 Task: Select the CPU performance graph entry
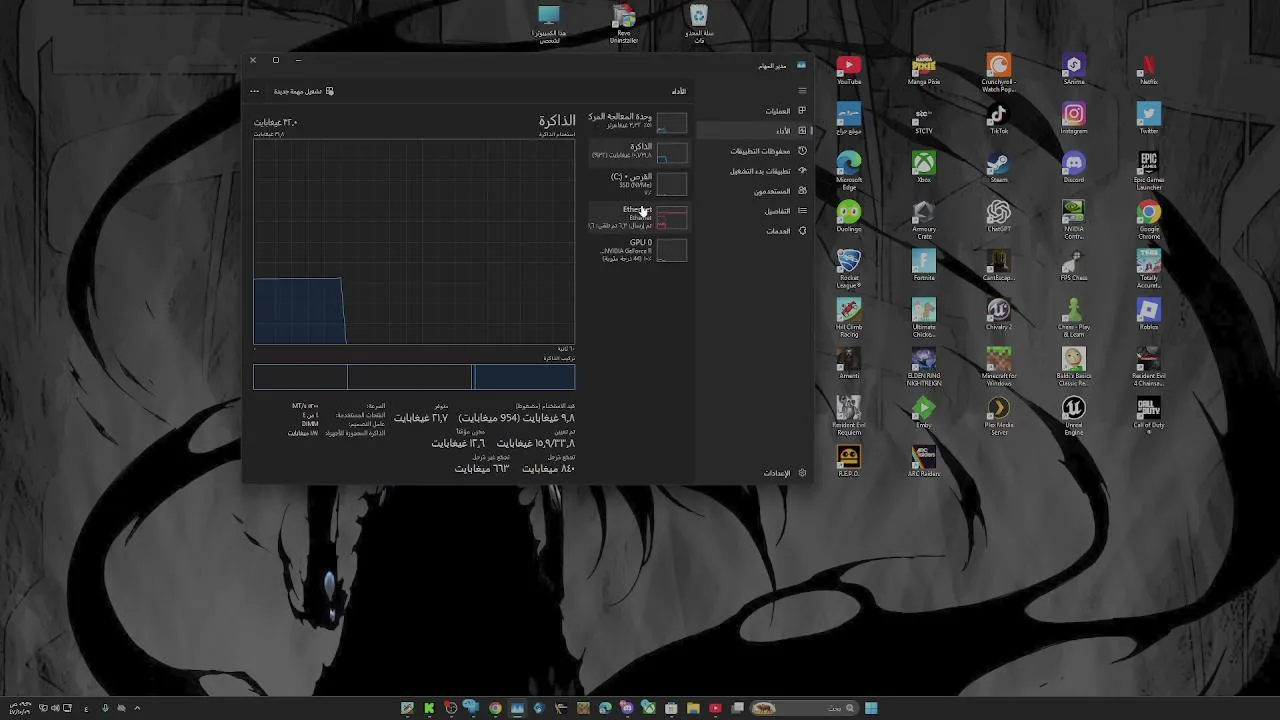[638, 122]
